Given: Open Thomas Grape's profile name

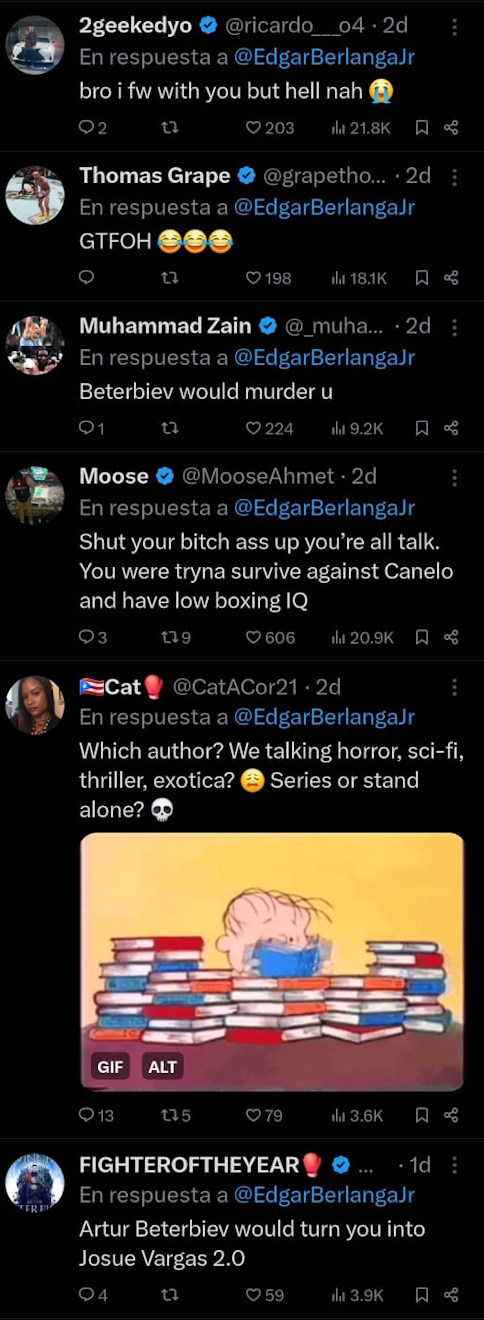Looking at the screenshot, I should tap(155, 176).
